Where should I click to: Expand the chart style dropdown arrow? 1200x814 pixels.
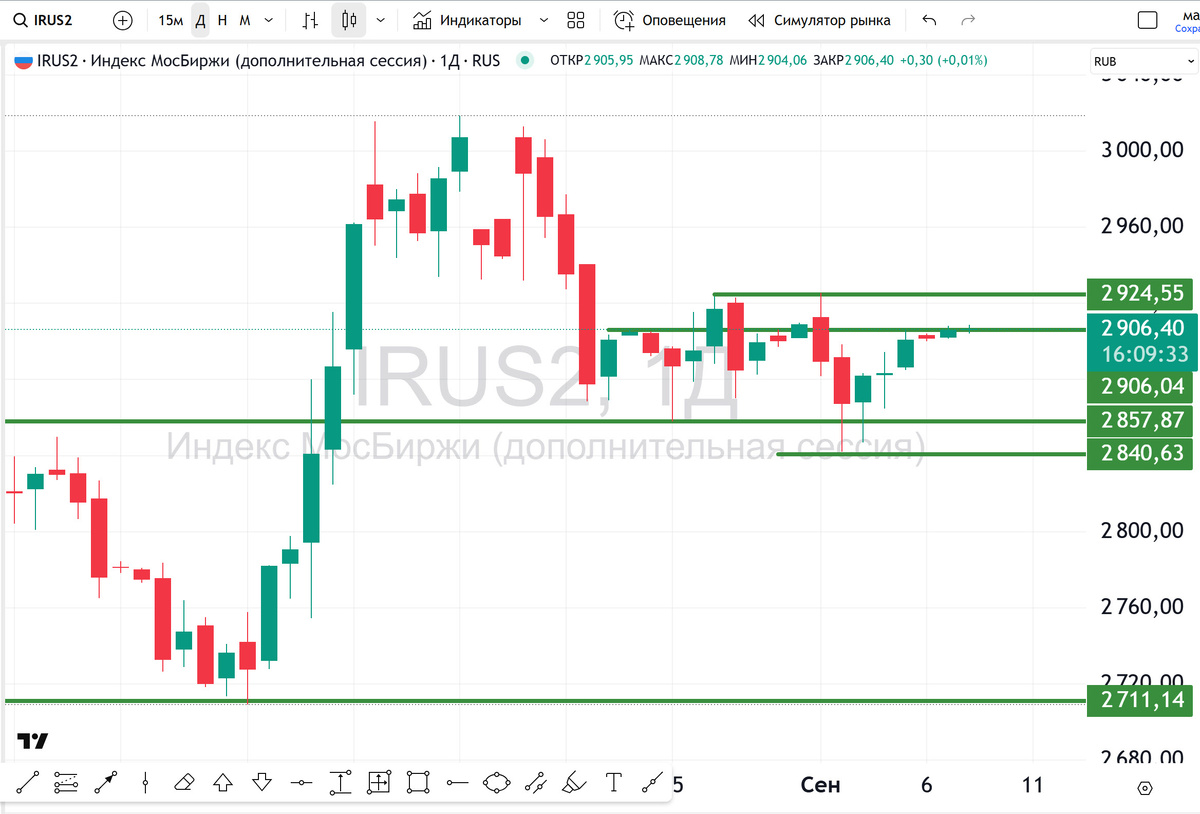point(380,20)
